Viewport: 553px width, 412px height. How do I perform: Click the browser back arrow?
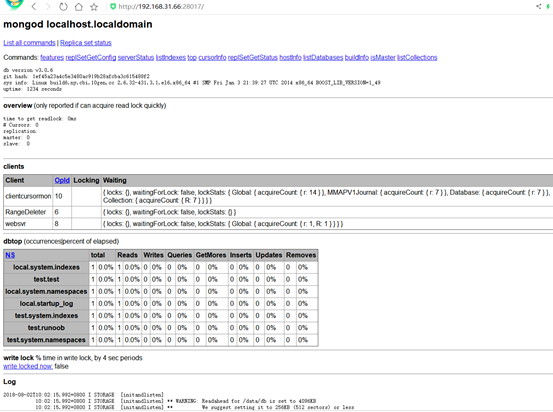(x=34, y=6)
